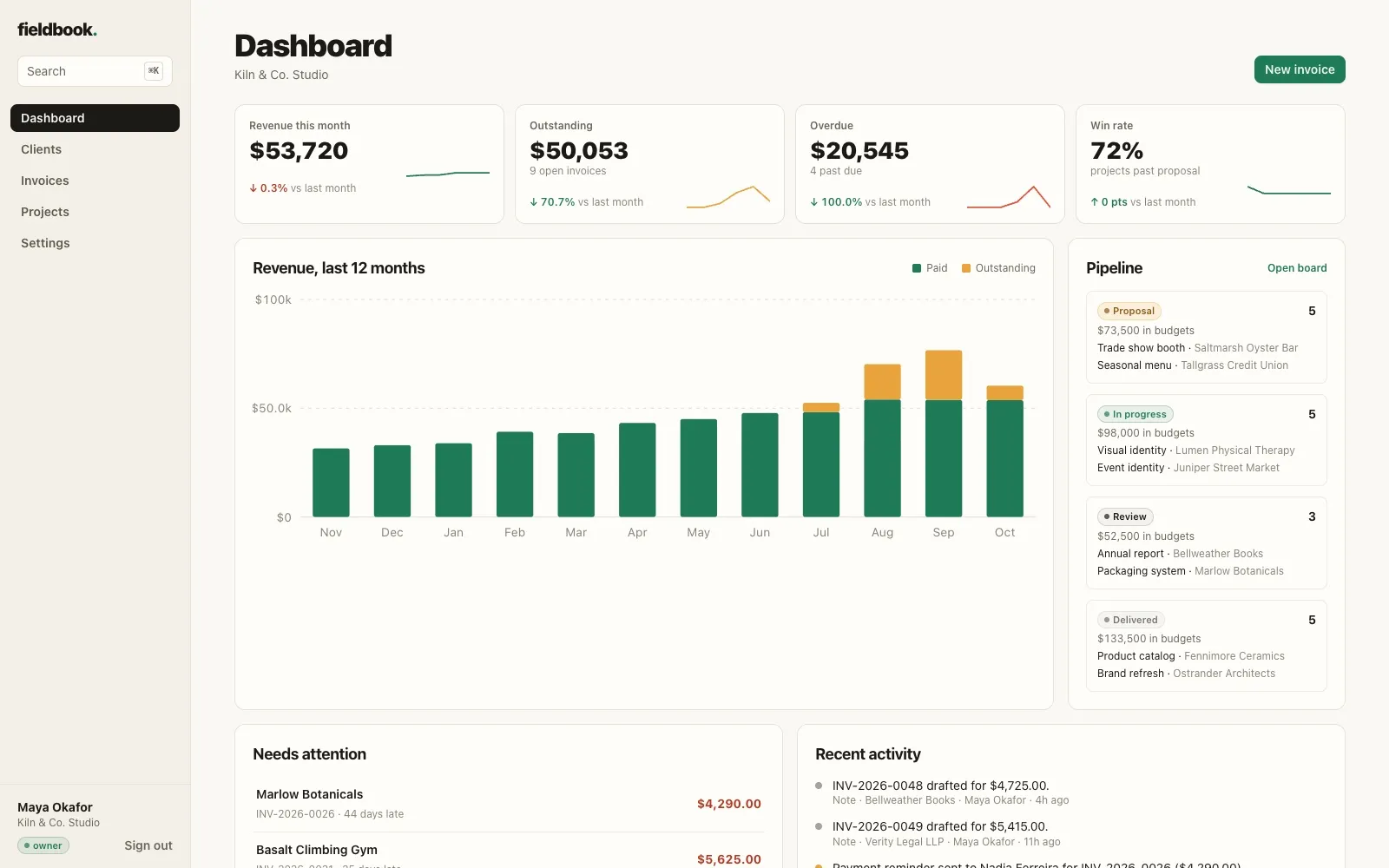Screen dimensions: 1389x868
Task: Click the Paid legend green swatch
Action: tap(917, 268)
